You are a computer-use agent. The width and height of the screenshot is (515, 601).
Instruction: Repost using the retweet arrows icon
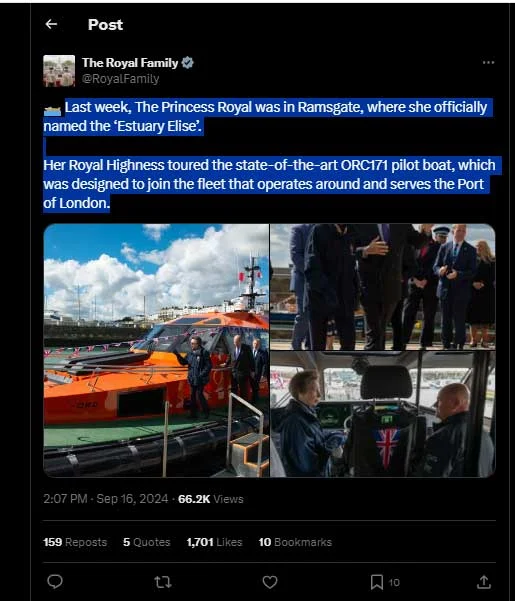pyautogui.click(x=162, y=582)
